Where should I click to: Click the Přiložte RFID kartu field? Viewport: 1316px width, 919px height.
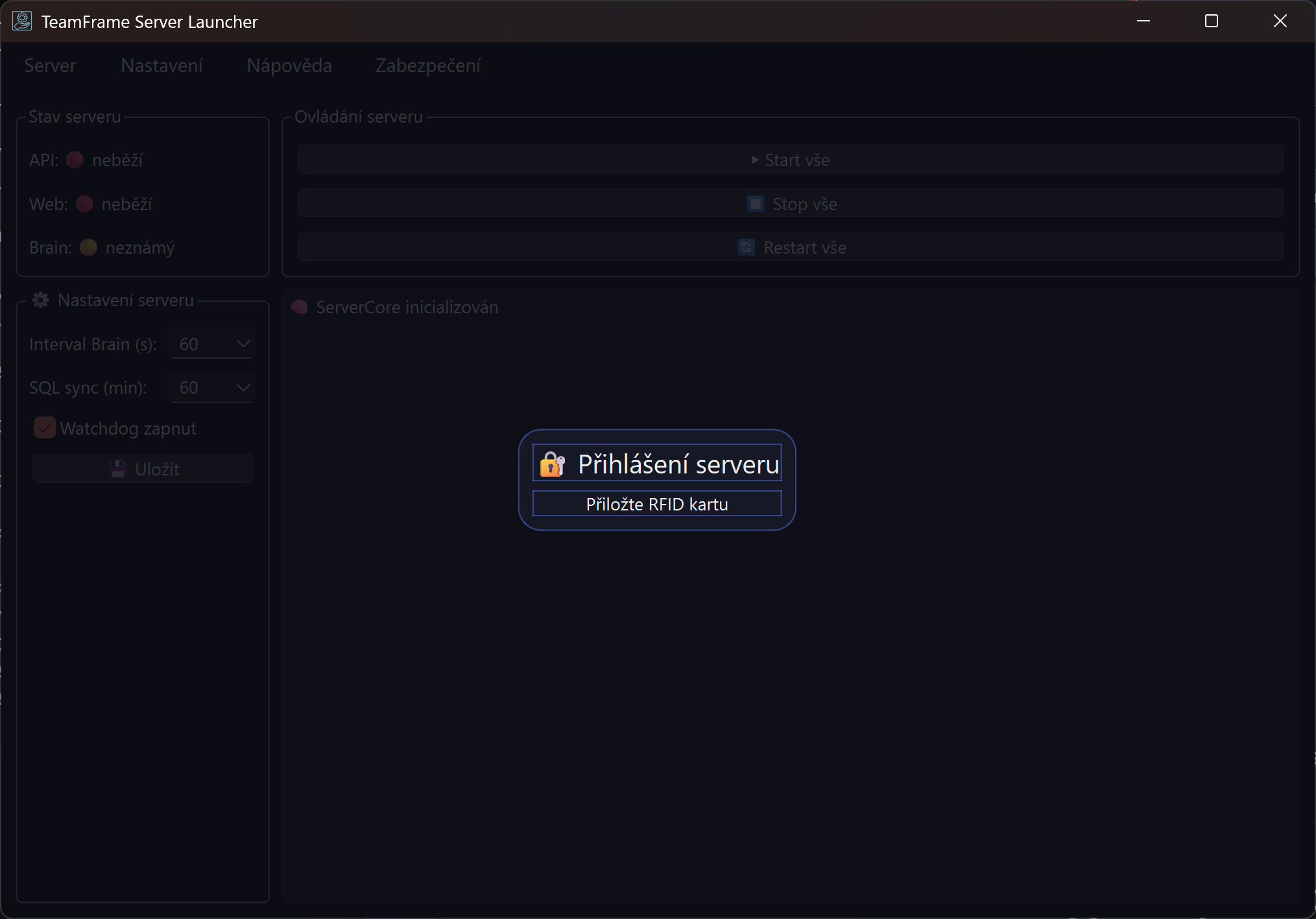(657, 504)
